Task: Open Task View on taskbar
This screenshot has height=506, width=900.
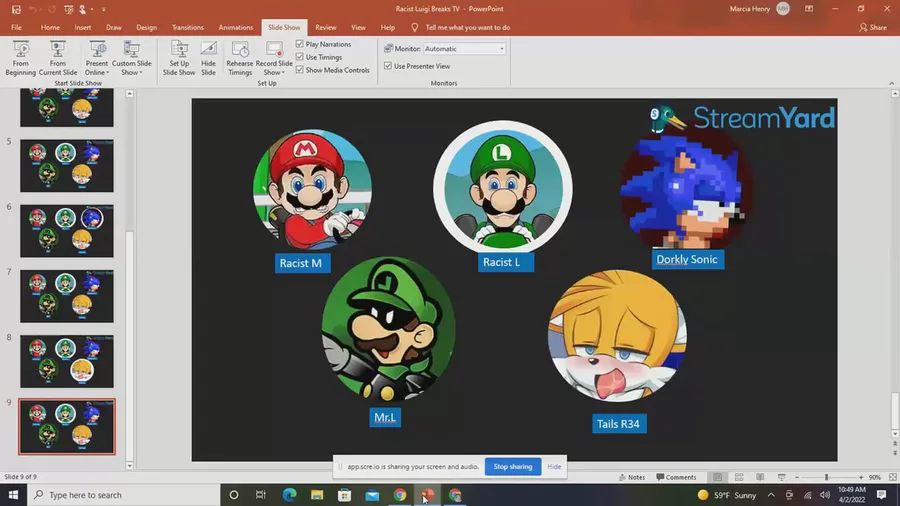Action: [261, 495]
